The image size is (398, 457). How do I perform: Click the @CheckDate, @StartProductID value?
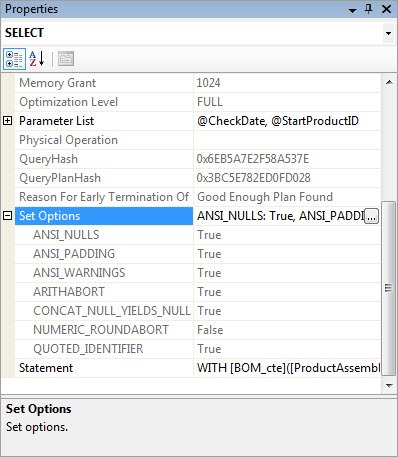(278, 121)
